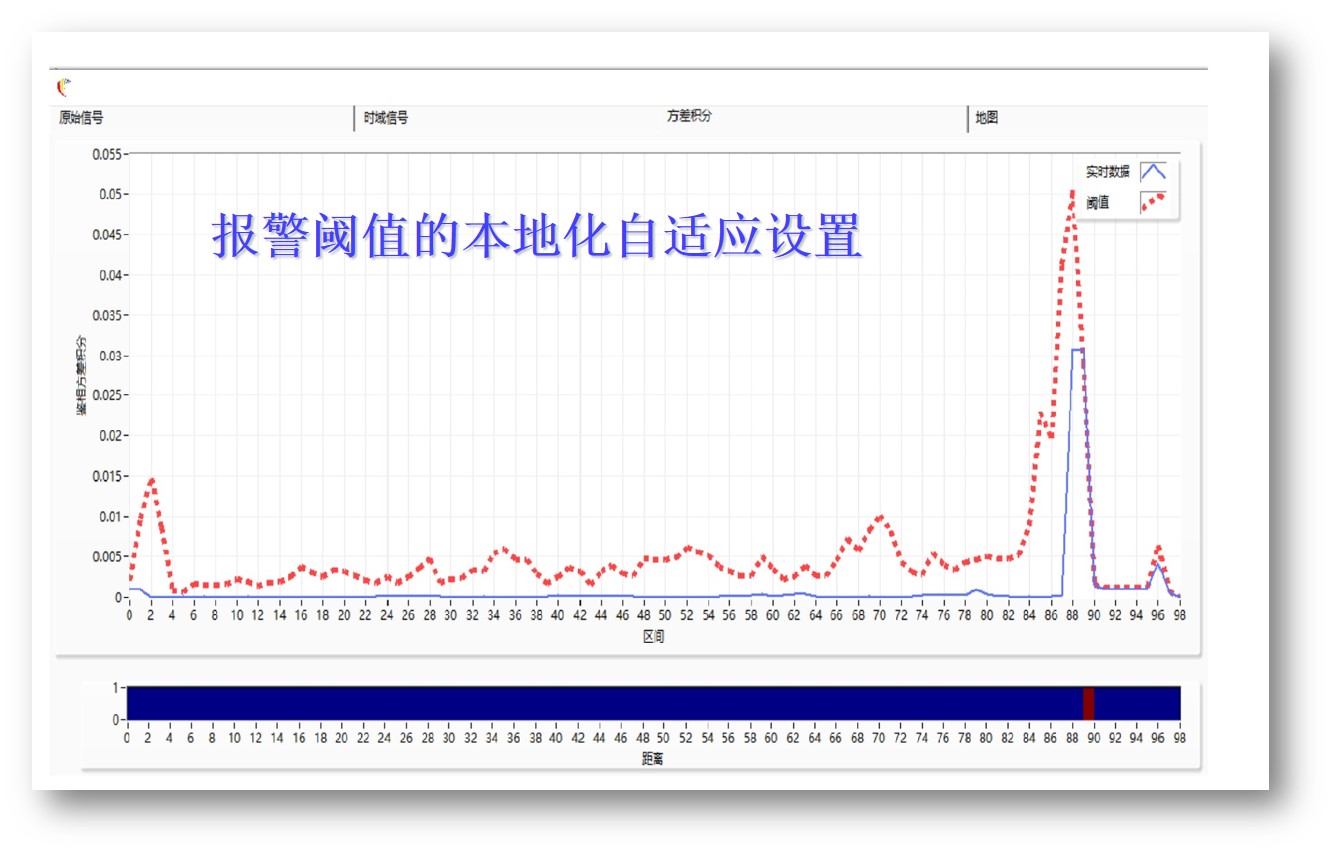Switch to the 原始信号 tab

pos(82,118)
